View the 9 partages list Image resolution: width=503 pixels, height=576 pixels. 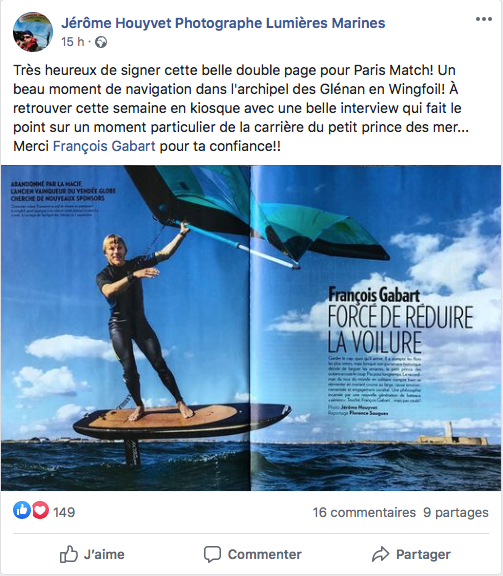[456, 512]
